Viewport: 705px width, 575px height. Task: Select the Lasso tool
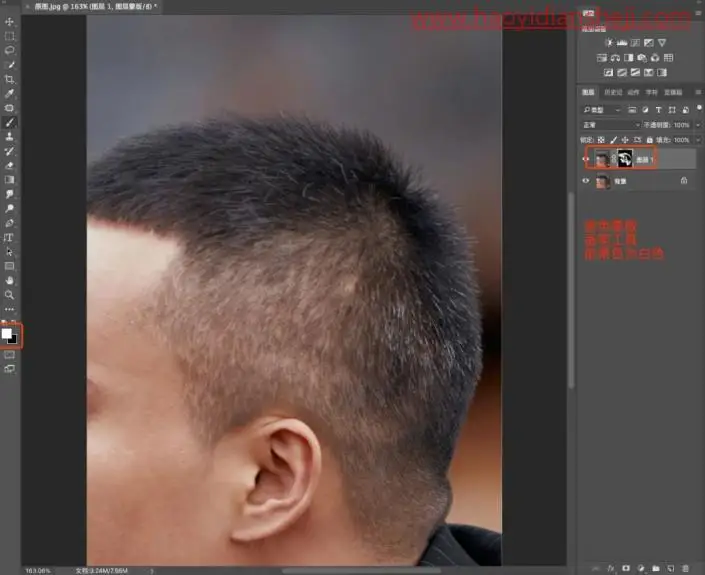click(9, 50)
